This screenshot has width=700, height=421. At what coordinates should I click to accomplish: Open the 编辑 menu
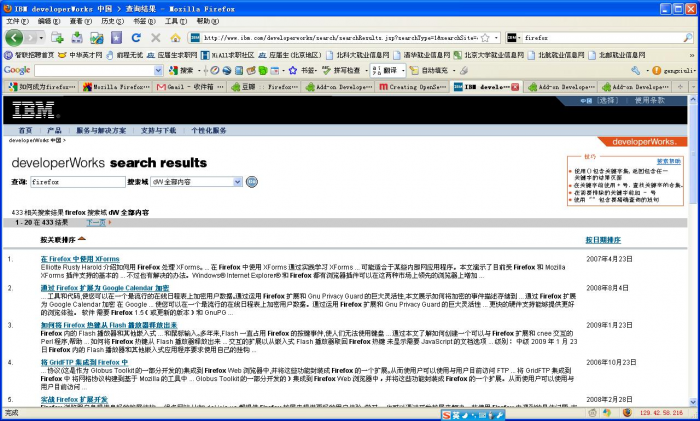click(49, 21)
